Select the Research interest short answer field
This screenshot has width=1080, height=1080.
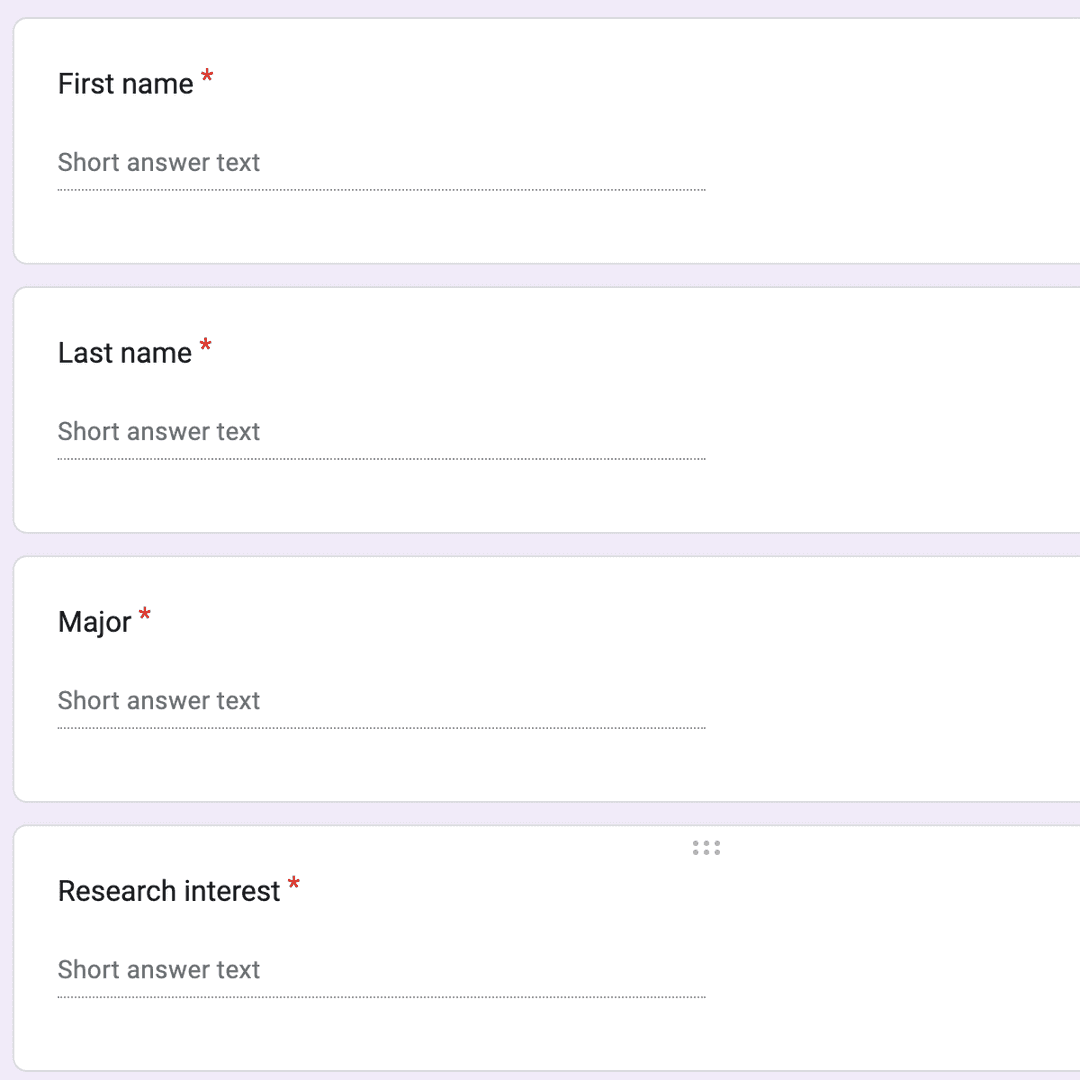pos(380,970)
